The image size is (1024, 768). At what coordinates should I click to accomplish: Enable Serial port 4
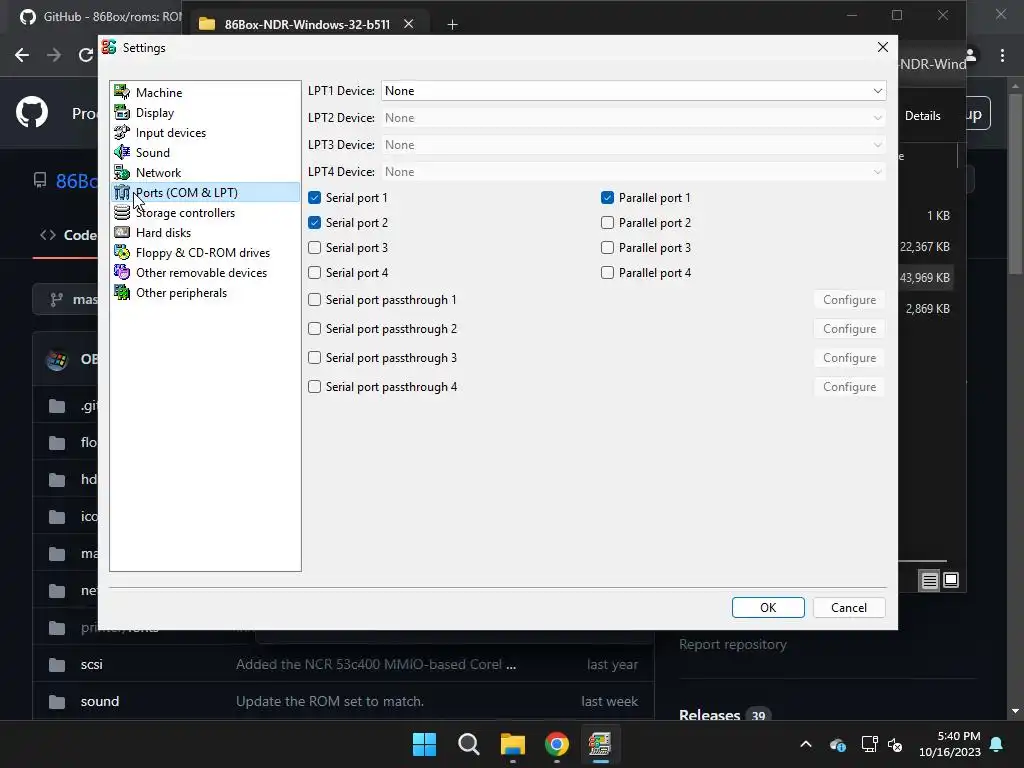(x=315, y=272)
